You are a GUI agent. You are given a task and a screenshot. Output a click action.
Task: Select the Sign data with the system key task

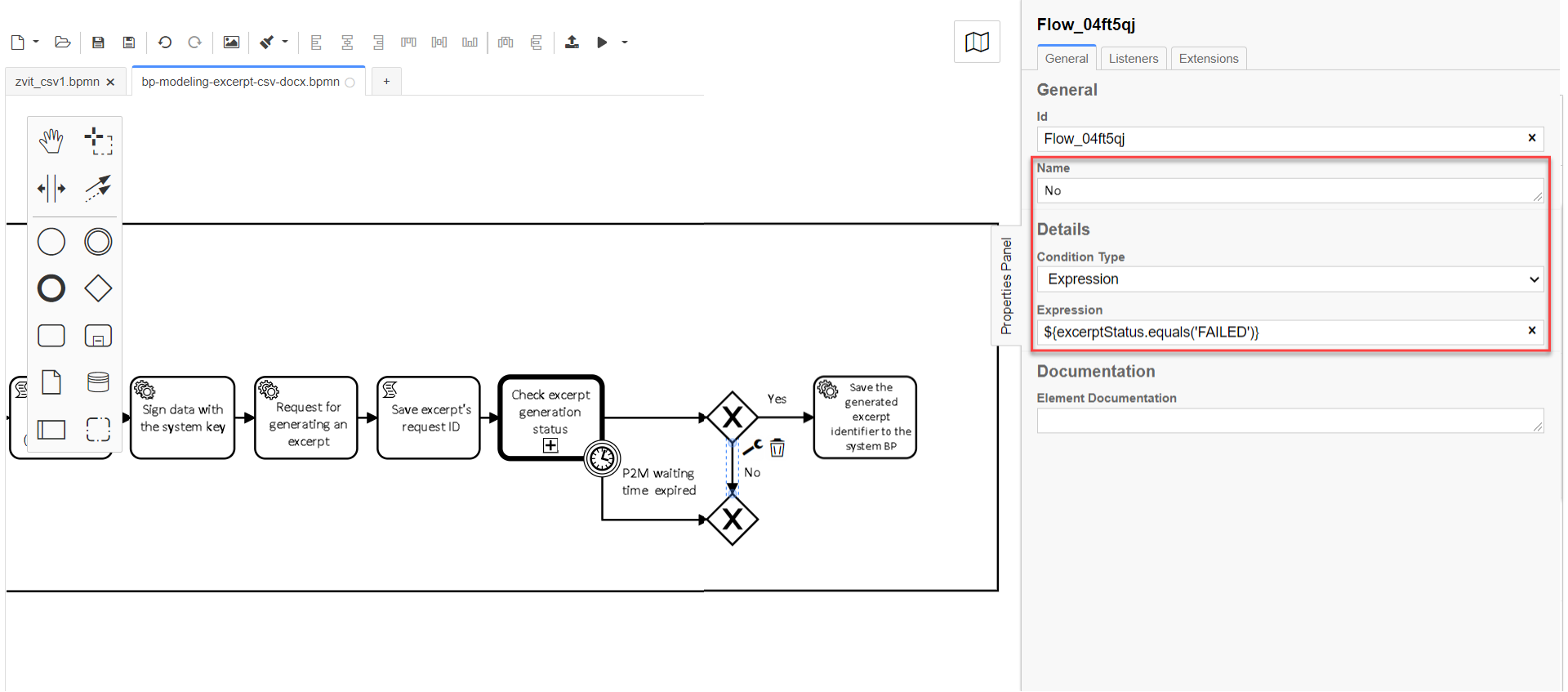pyautogui.click(x=182, y=417)
